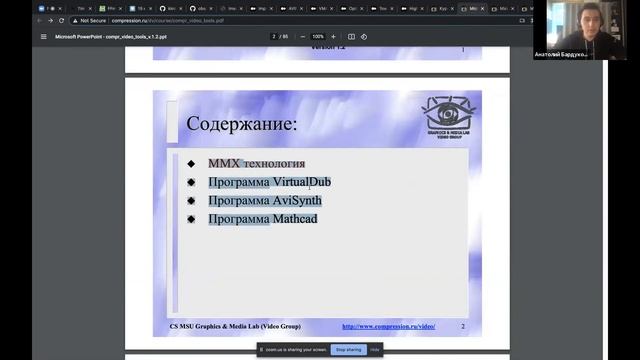640x360 pixels.
Task: Zoom out the PDF with the minus button
Action: click(x=303, y=37)
